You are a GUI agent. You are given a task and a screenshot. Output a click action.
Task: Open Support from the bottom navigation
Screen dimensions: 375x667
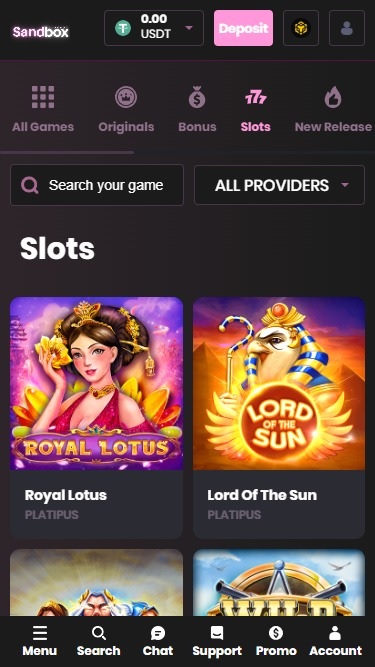[x=217, y=641]
